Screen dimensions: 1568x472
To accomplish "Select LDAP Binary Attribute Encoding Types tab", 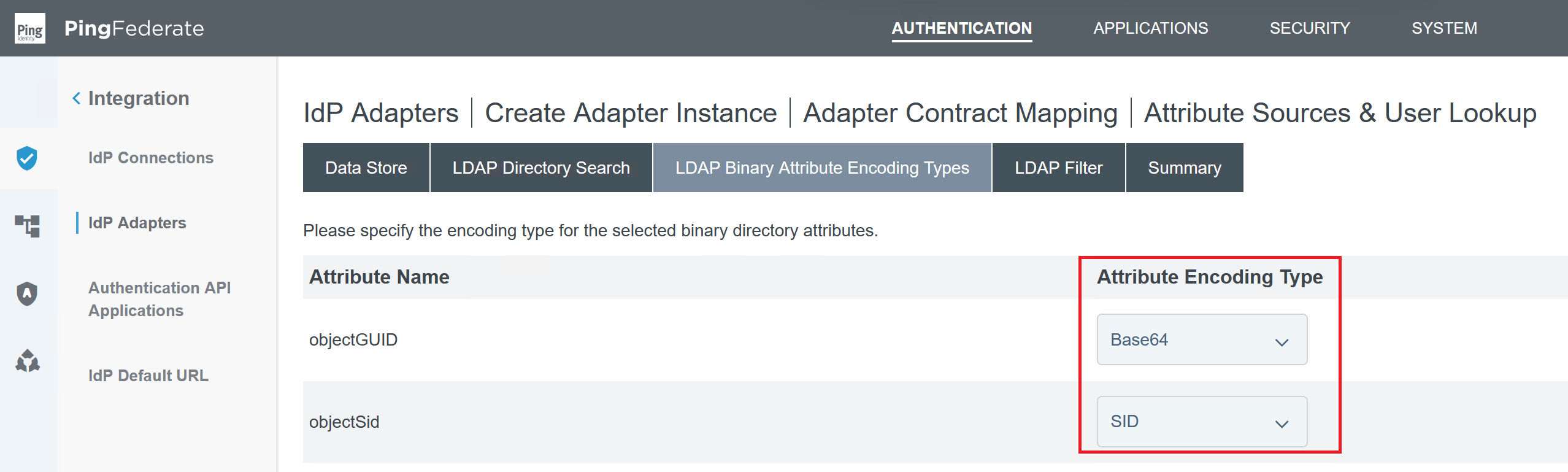I will (822, 168).
